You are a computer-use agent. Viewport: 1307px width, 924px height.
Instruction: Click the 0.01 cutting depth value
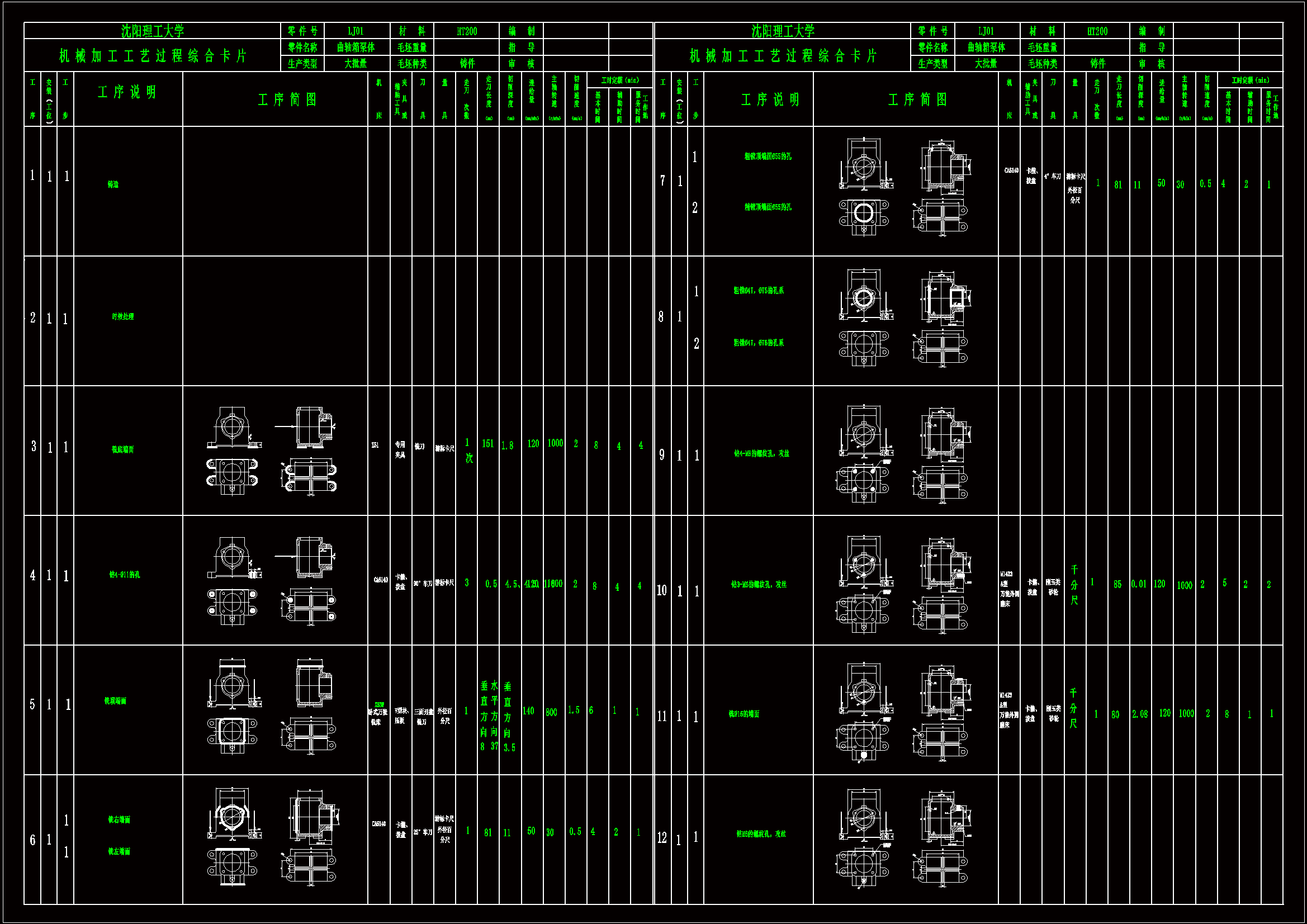[1139, 584]
